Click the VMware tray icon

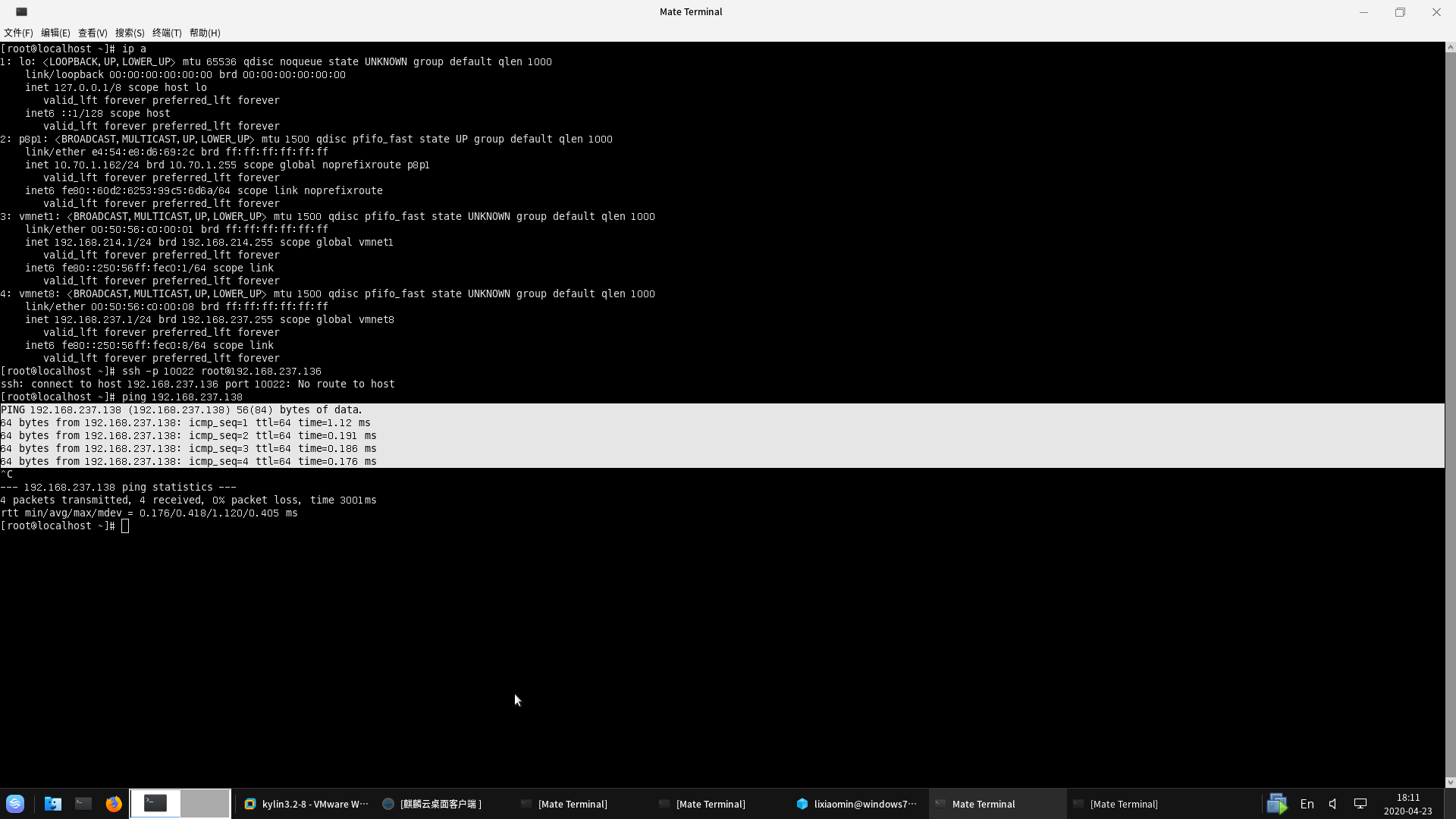point(1277,804)
